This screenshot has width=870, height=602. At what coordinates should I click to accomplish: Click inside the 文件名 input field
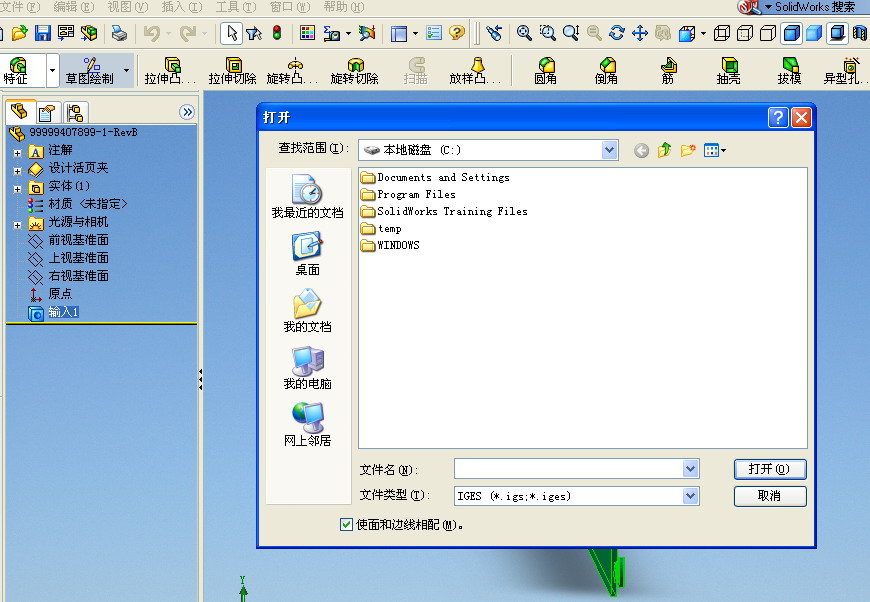pos(568,469)
